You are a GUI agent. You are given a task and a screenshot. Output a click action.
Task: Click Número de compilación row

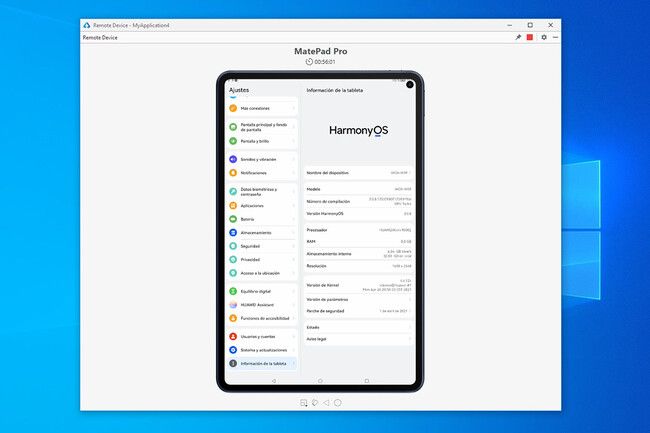(359, 201)
